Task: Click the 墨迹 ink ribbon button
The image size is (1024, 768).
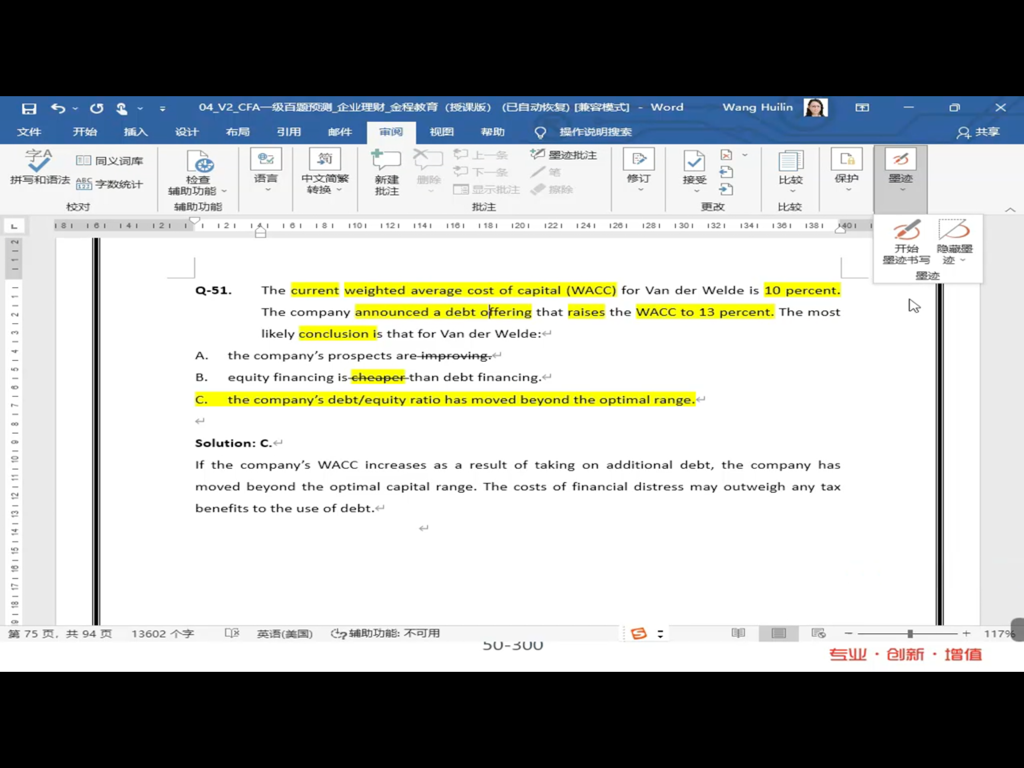Action: pyautogui.click(x=901, y=171)
